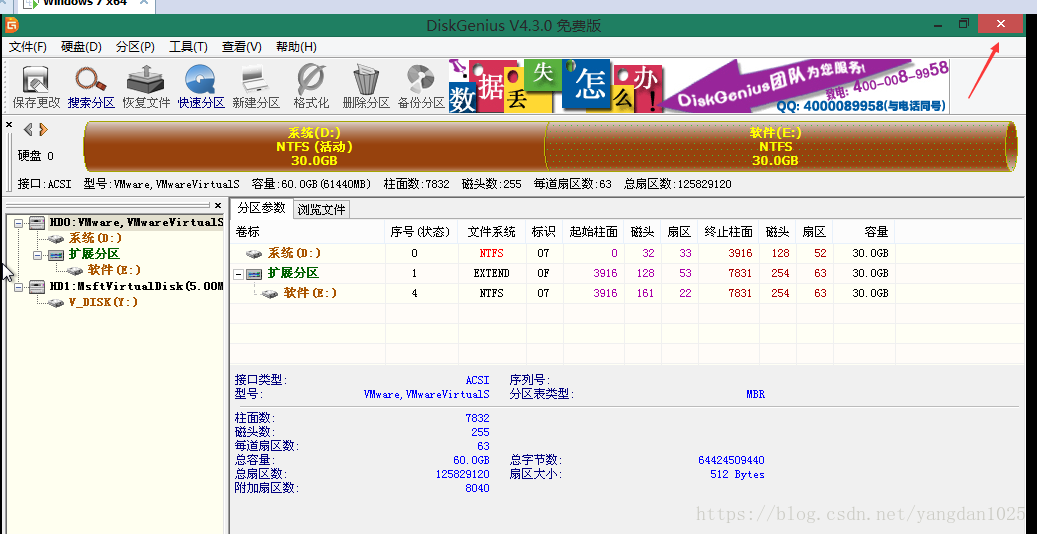
Task: Click the 硬盘 0 disk label
Action: coord(36,156)
